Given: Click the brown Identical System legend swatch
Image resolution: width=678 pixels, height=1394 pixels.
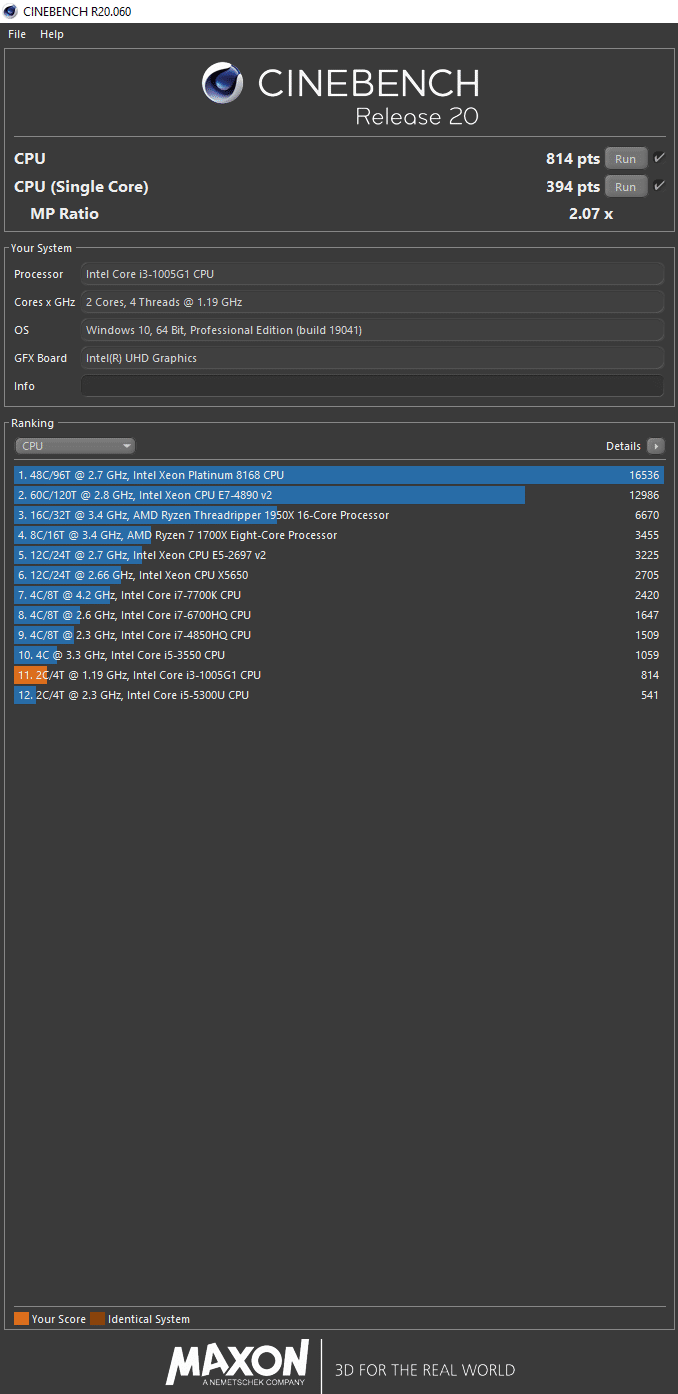Looking at the screenshot, I should 97,1319.
